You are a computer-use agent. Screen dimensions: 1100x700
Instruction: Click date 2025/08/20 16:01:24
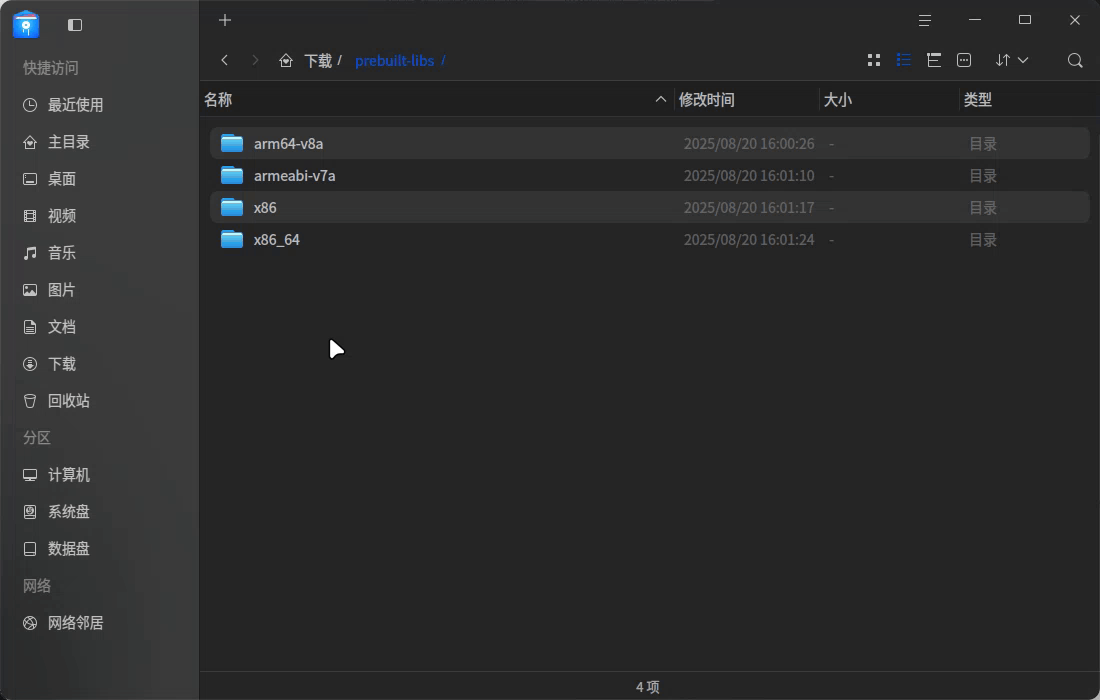pos(749,240)
